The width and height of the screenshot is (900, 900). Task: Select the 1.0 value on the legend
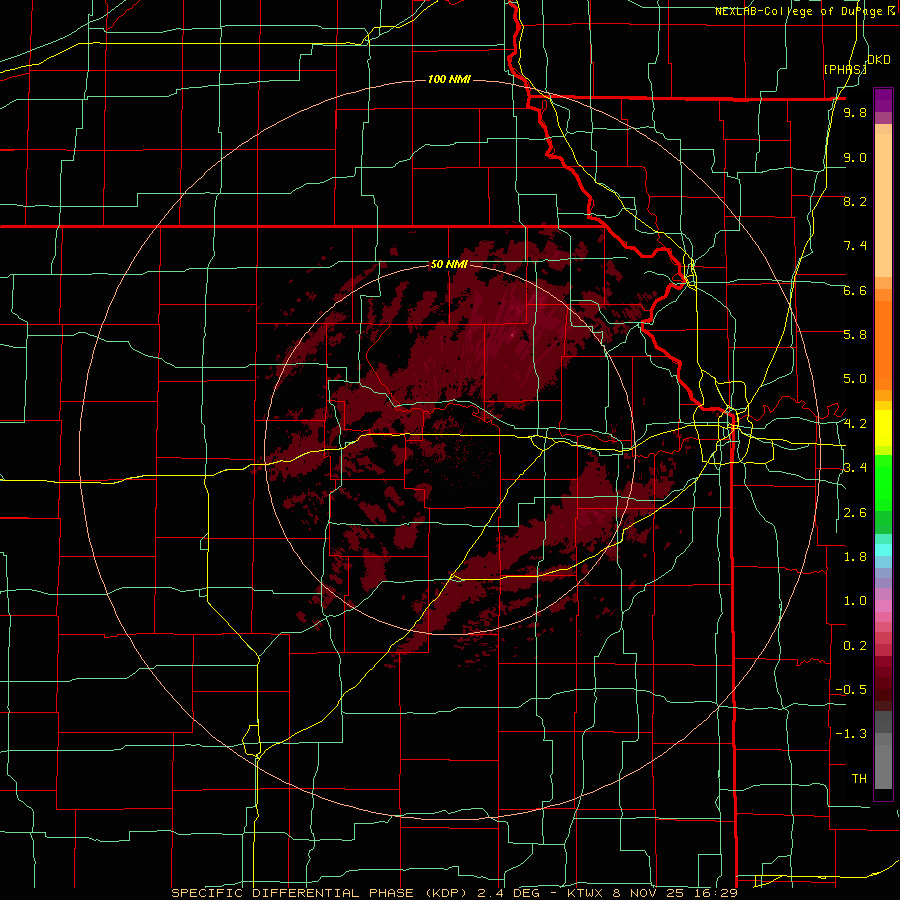click(x=855, y=601)
